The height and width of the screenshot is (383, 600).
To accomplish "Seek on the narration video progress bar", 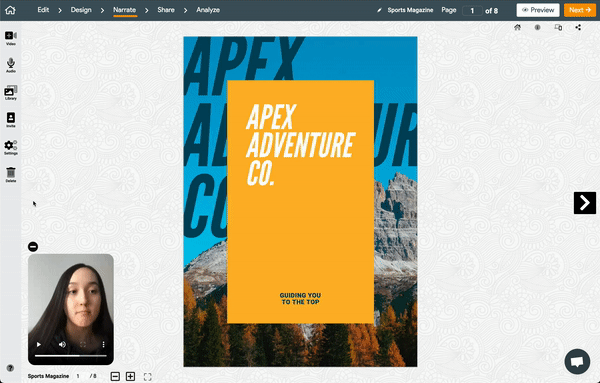I will (x=71, y=356).
